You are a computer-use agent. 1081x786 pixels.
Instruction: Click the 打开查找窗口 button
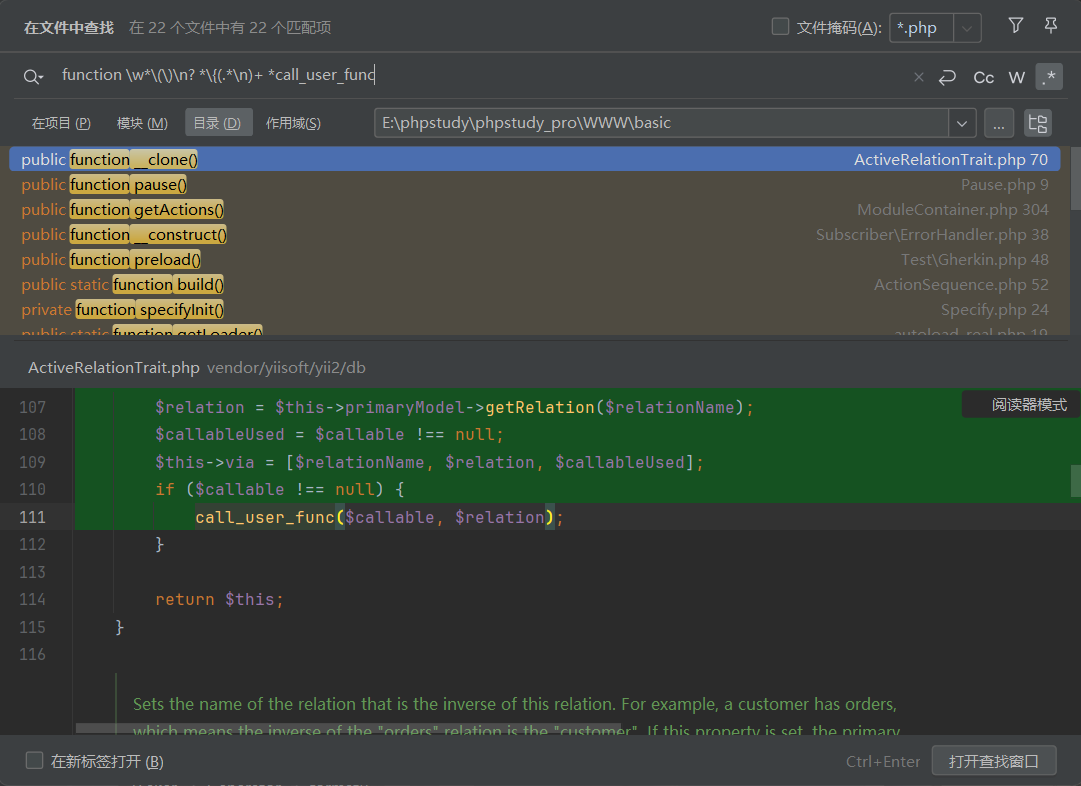[x=993, y=761]
